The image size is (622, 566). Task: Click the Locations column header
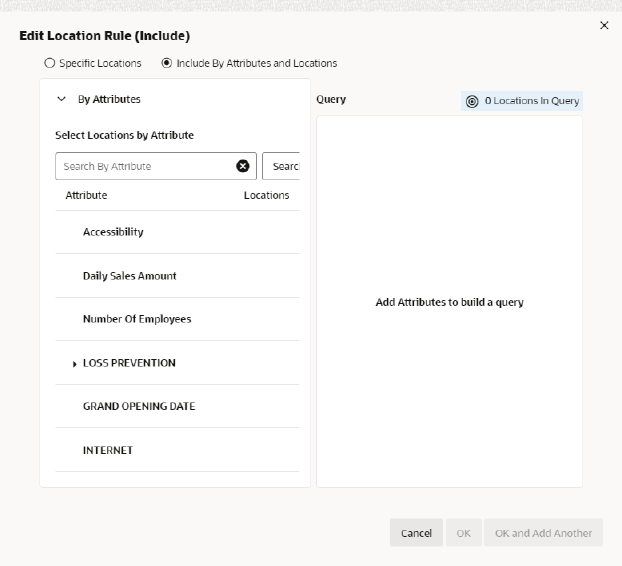point(266,195)
